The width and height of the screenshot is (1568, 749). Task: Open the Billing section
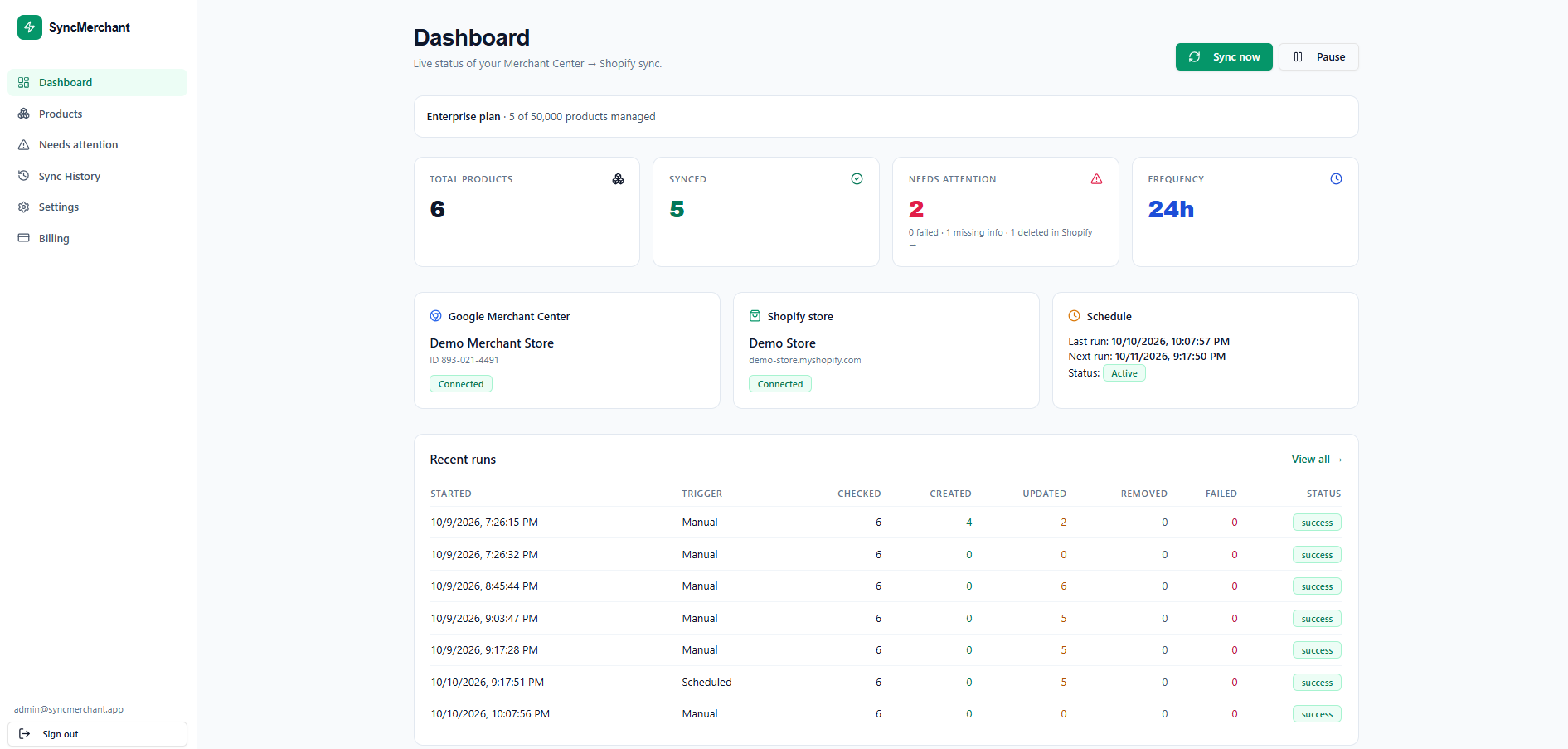(97, 238)
